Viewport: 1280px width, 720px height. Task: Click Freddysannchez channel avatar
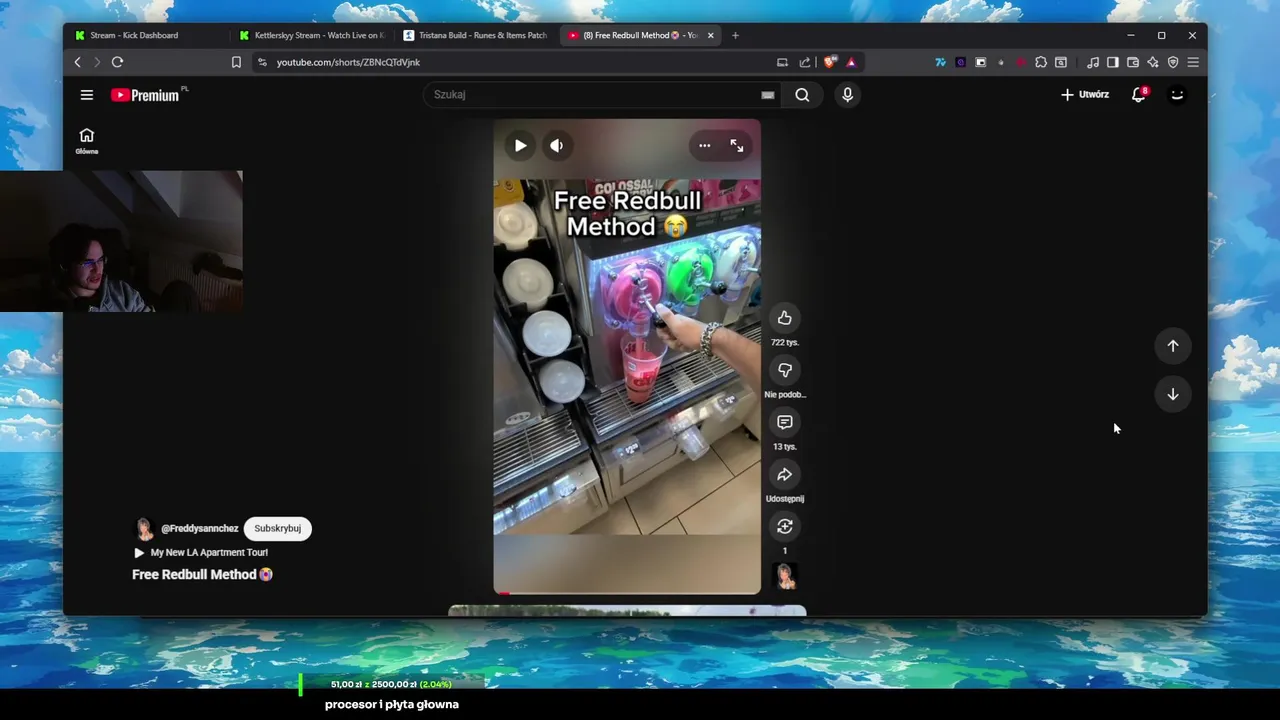coord(144,529)
